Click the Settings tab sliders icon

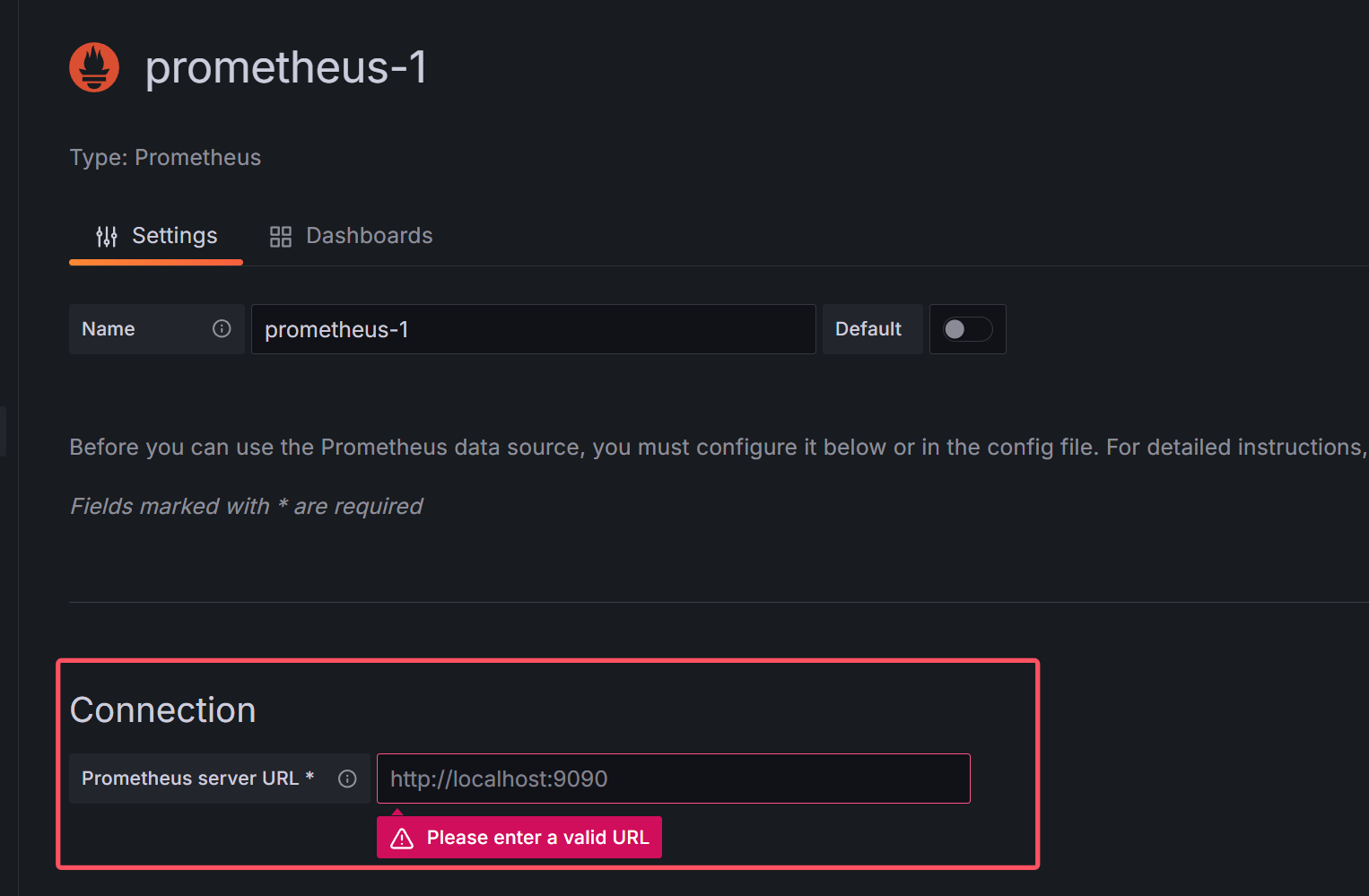coord(107,237)
